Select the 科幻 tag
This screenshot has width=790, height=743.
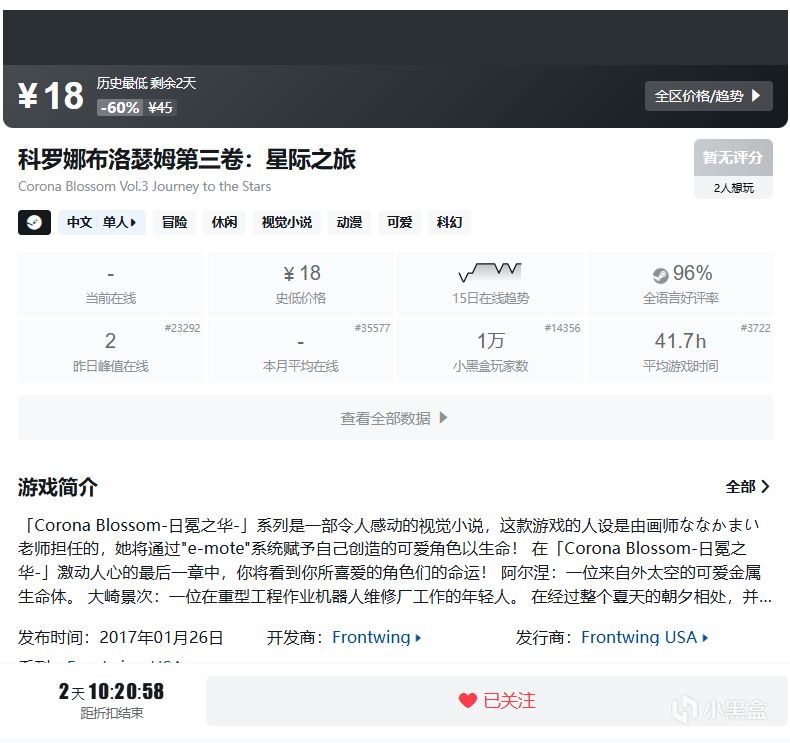click(449, 222)
